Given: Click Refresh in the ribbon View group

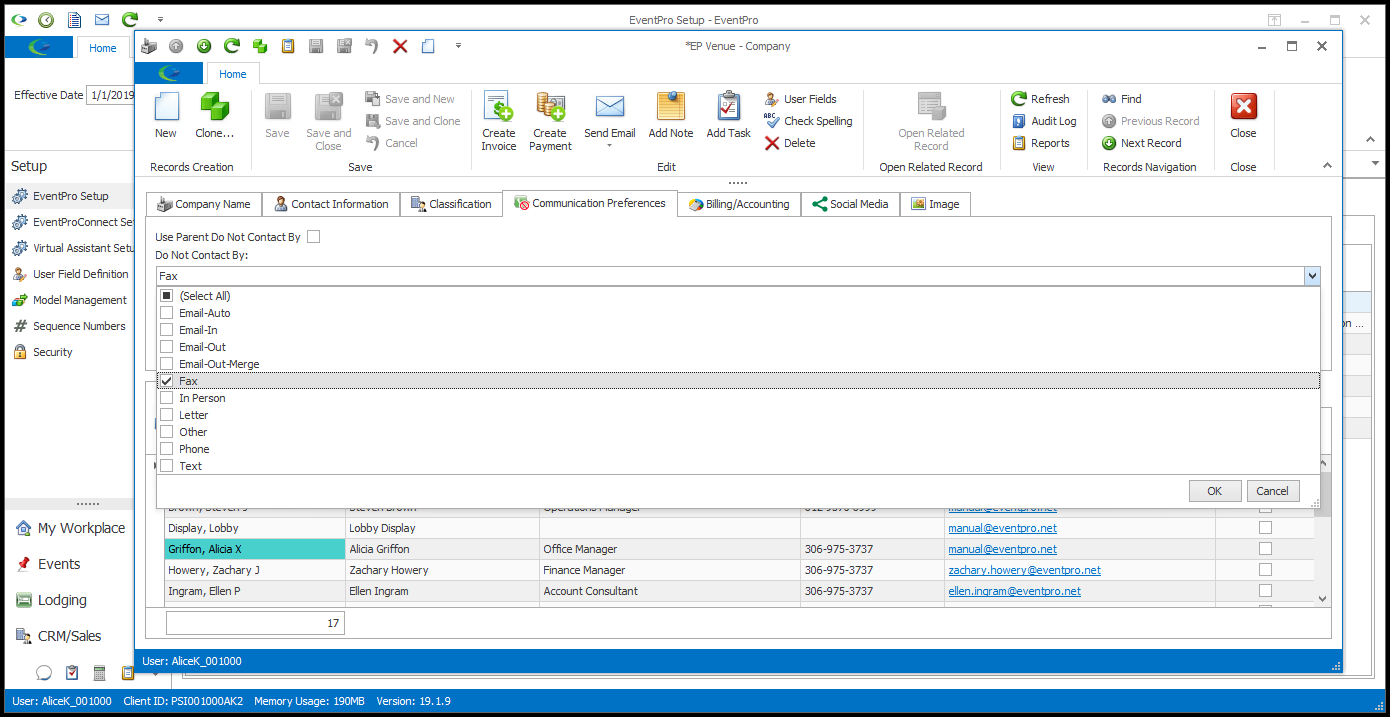Looking at the screenshot, I should pyautogui.click(x=1041, y=99).
